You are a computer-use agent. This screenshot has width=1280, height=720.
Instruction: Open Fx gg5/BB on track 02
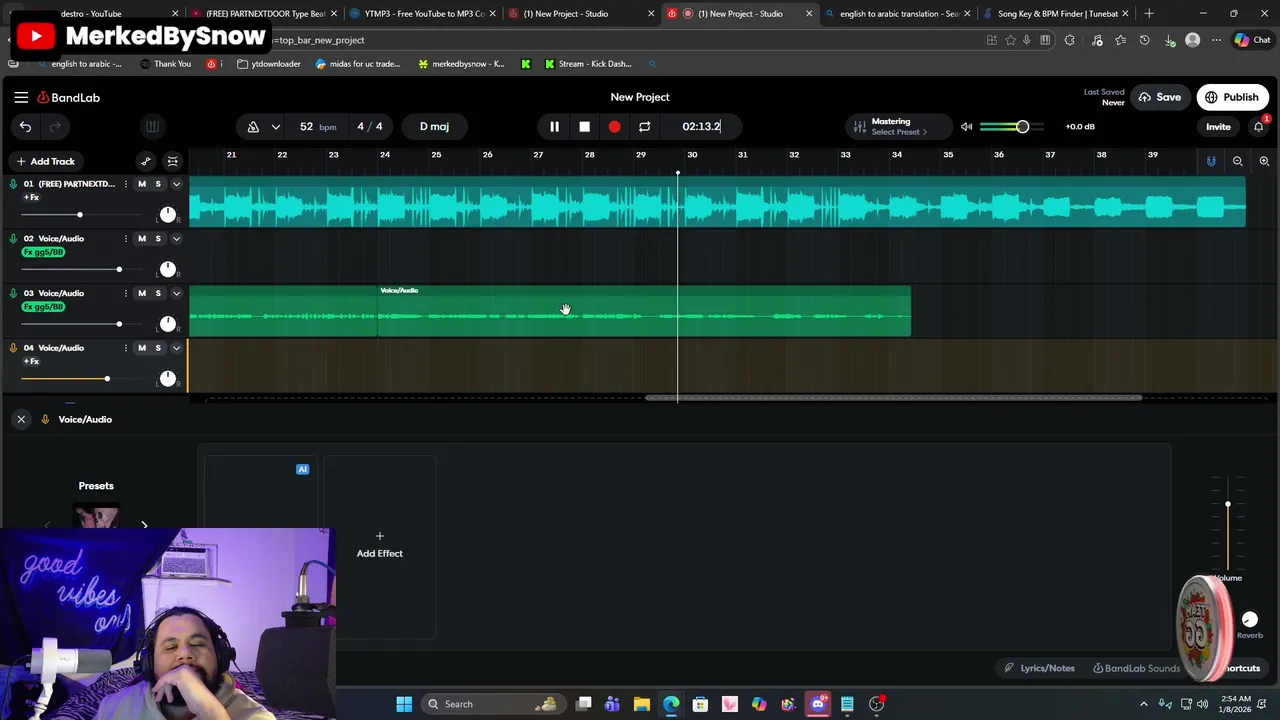tap(43, 252)
